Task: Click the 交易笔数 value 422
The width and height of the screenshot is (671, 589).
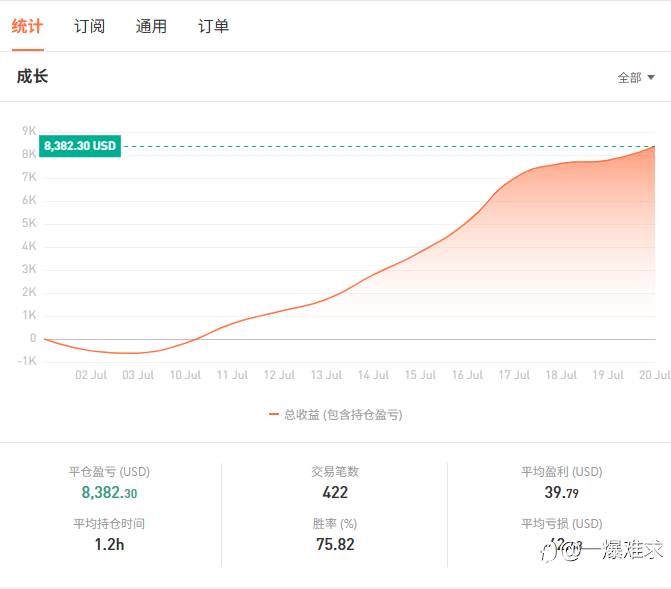Action: click(x=335, y=492)
